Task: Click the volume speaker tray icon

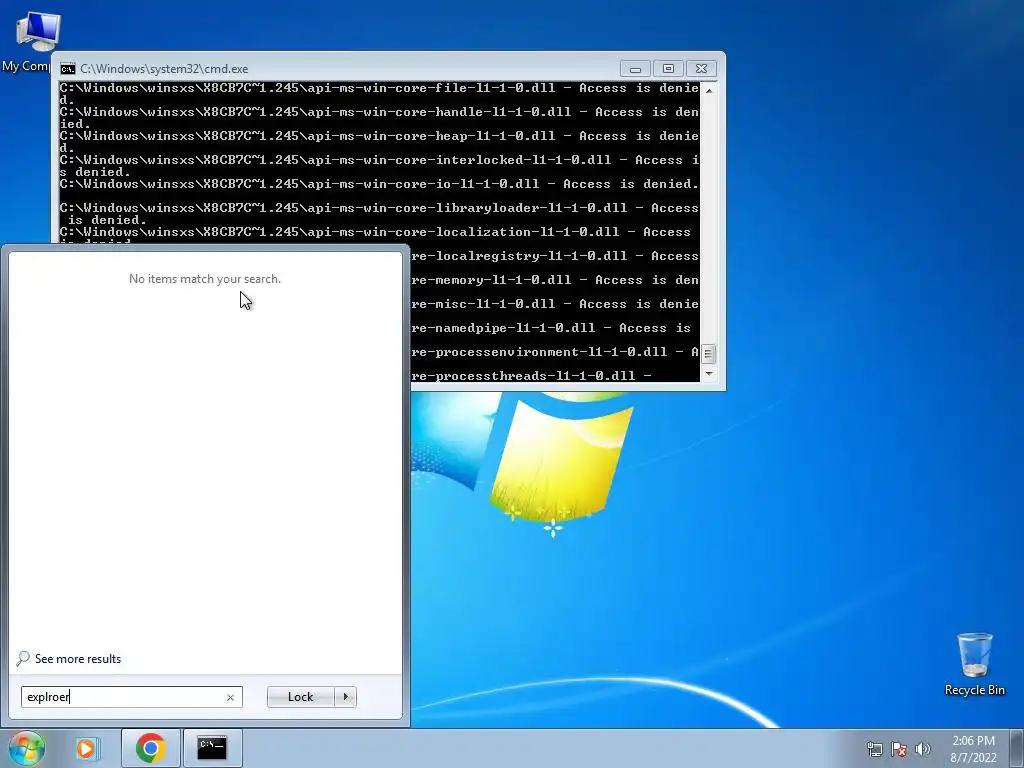Action: point(923,749)
